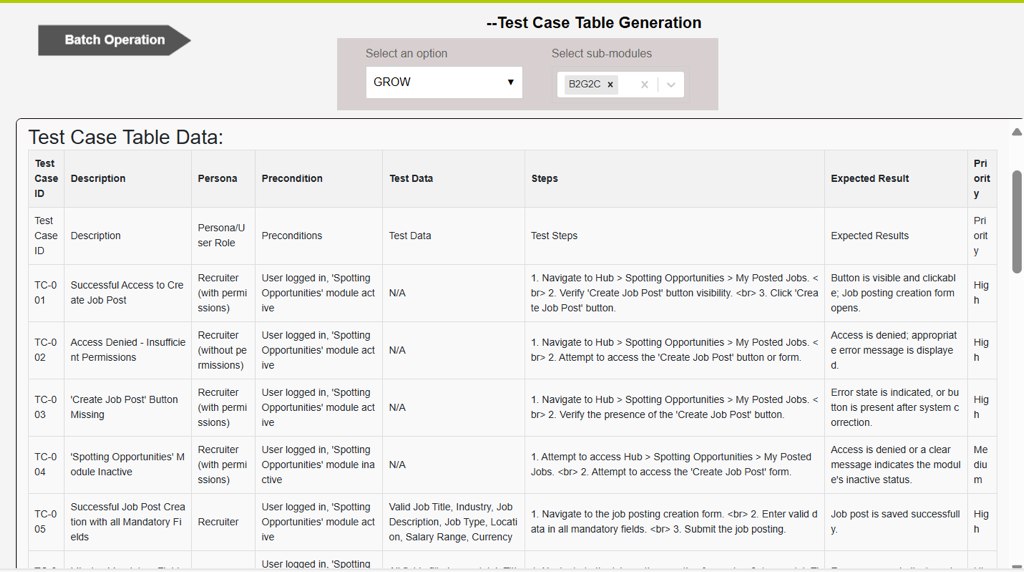Image resolution: width=1024 pixels, height=572 pixels.
Task: Click the bold Priority column header
Action: pos(982,178)
